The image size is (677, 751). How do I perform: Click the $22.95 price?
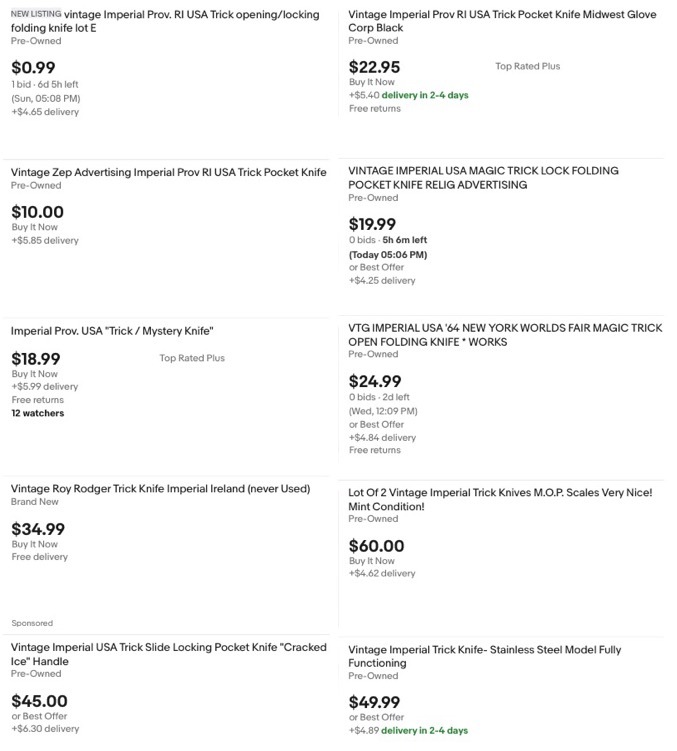tap(374, 67)
